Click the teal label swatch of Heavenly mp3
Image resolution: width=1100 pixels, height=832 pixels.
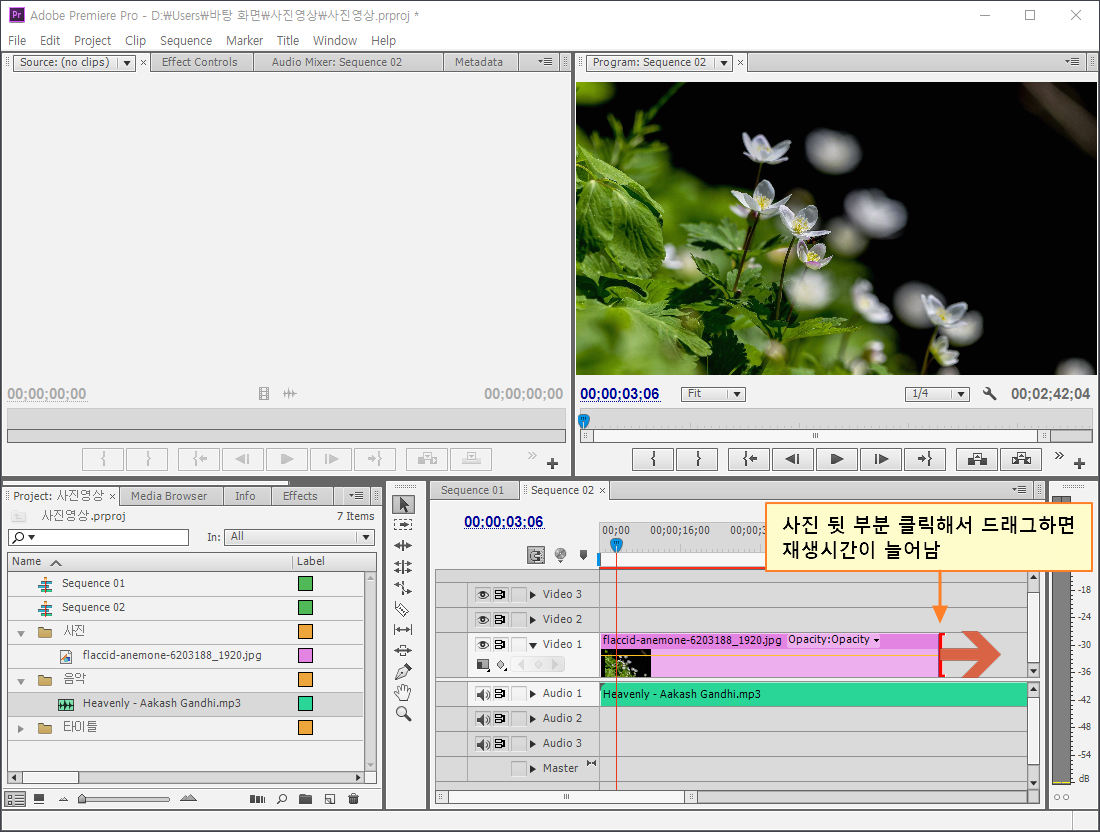coord(305,704)
